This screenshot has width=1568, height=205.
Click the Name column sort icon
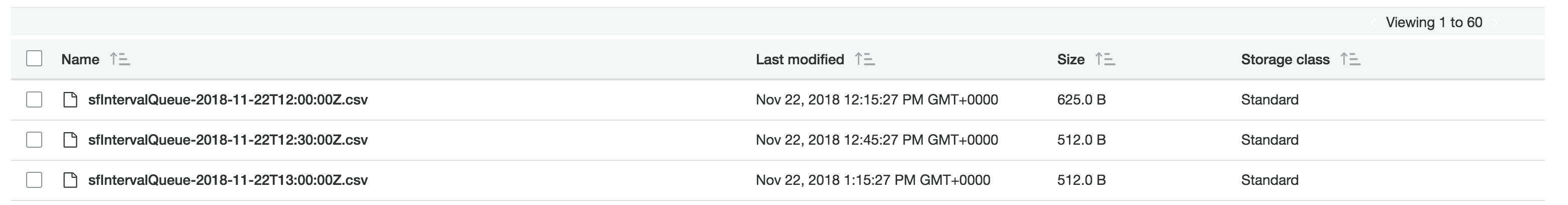click(x=120, y=60)
